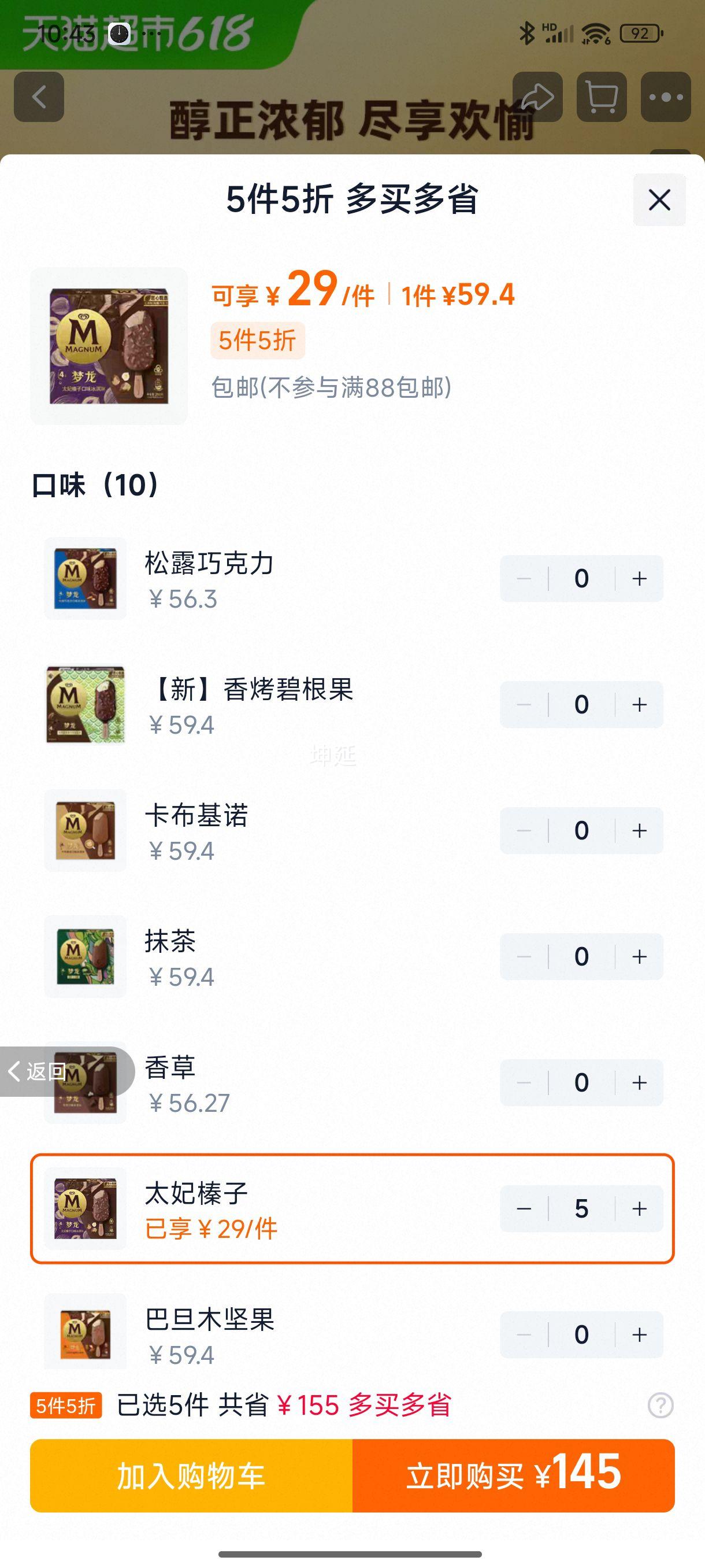Increase 松露巧克力 quantity with plus

[x=639, y=578]
